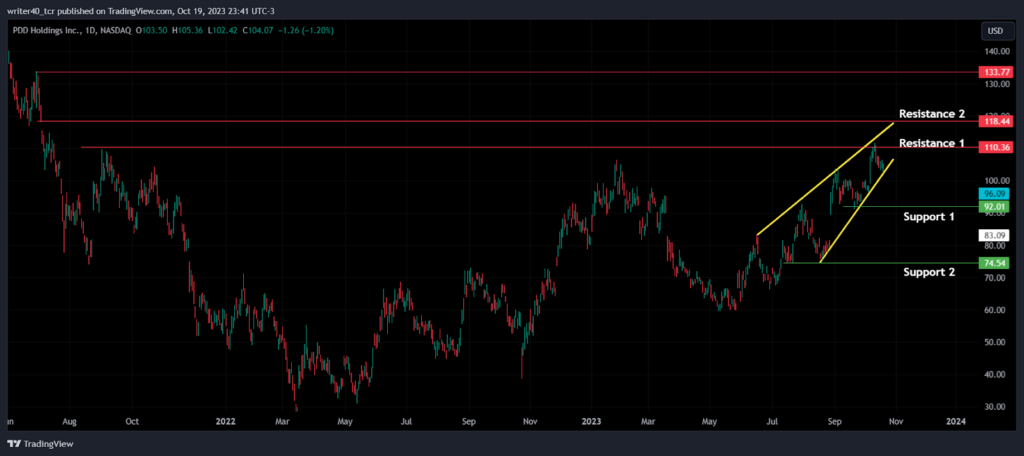Click the 96.09 blue price label
Image resolution: width=1024 pixels, height=456 pixels.
(x=994, y=194)
